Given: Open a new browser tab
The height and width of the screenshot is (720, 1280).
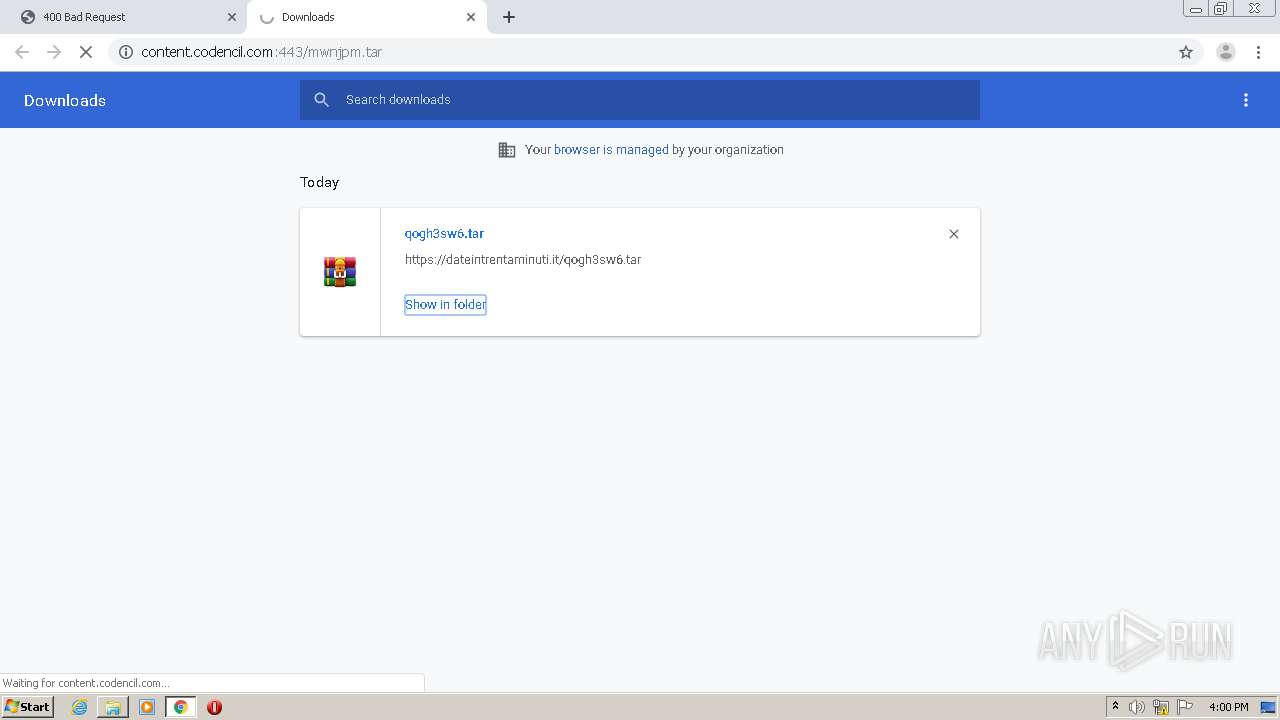Looking at the screenshot, I should click(509, 17).
